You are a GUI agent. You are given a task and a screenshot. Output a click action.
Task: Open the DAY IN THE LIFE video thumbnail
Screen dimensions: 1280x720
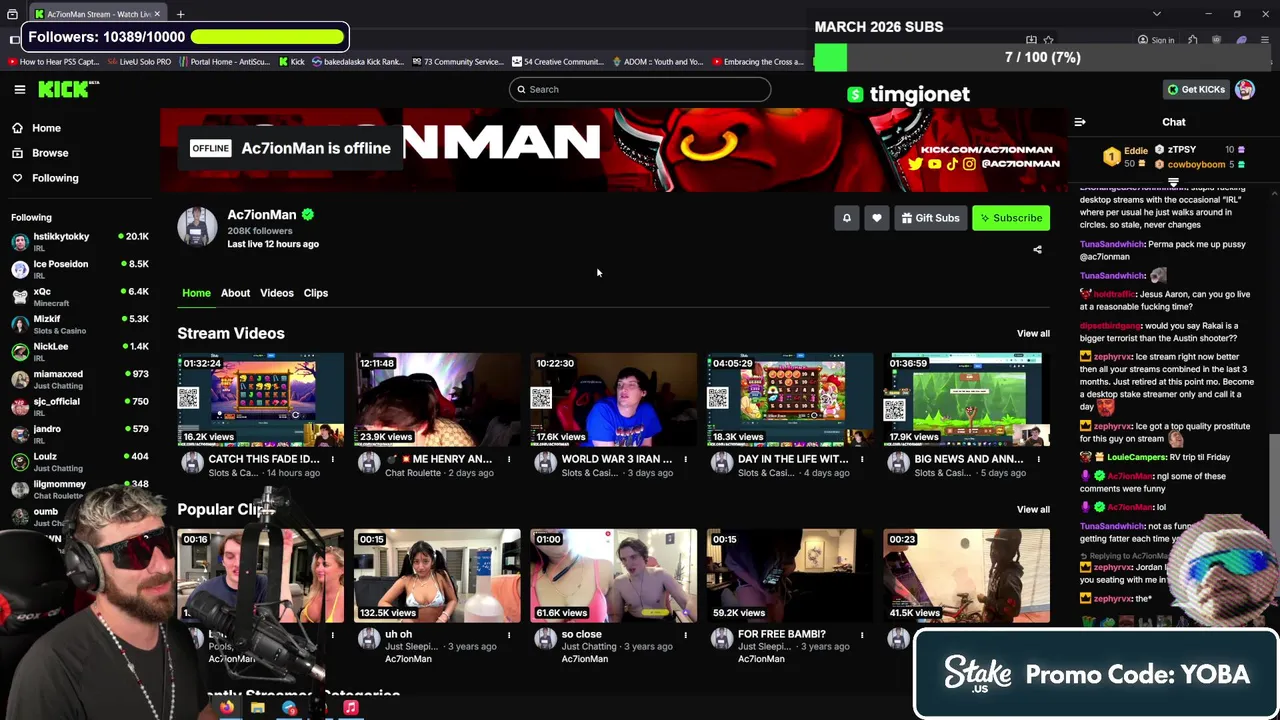pyautogui.click(x=790, y=399)
